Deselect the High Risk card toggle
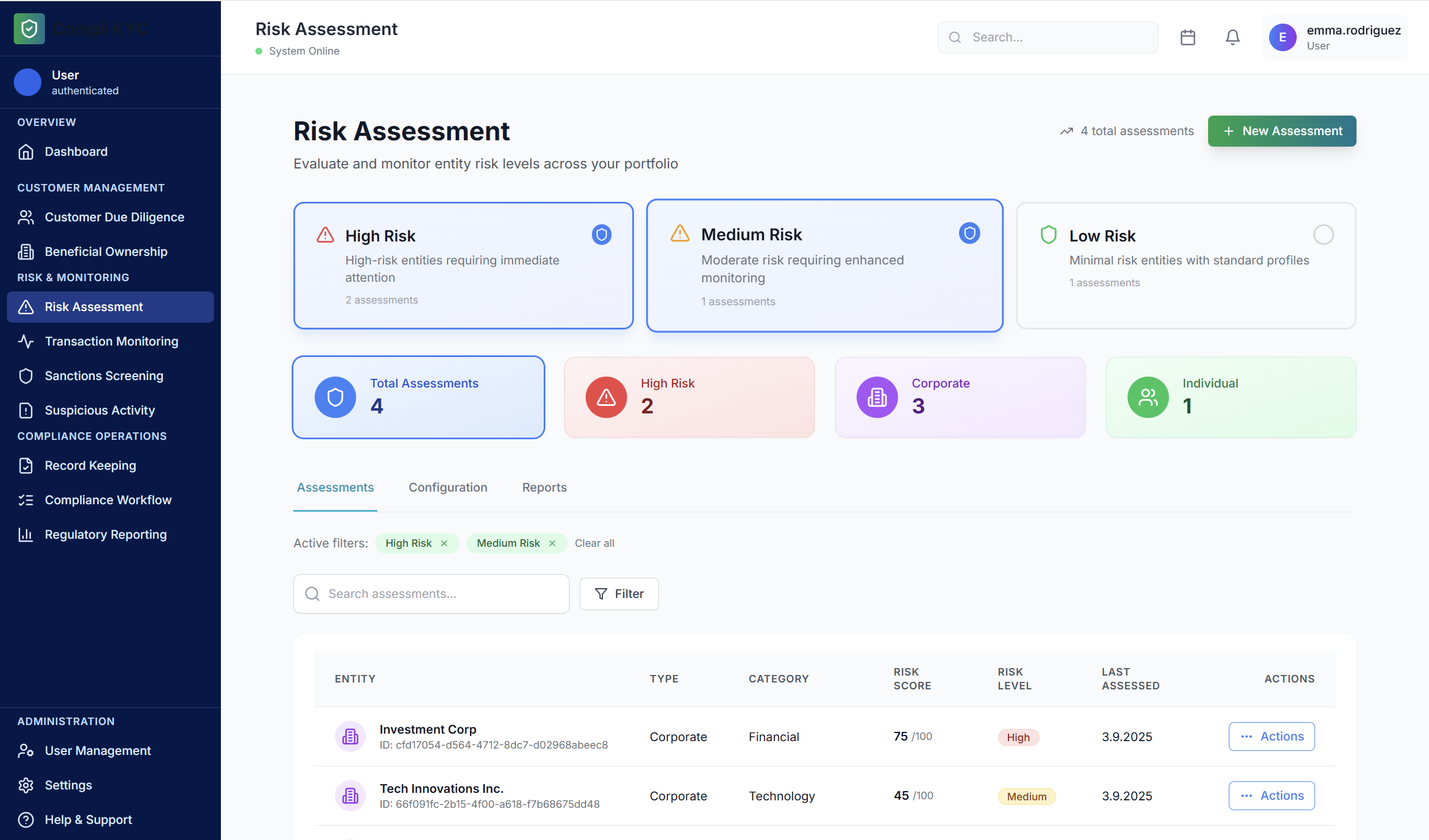This screenshot has height=840, width=1429. 602,235
